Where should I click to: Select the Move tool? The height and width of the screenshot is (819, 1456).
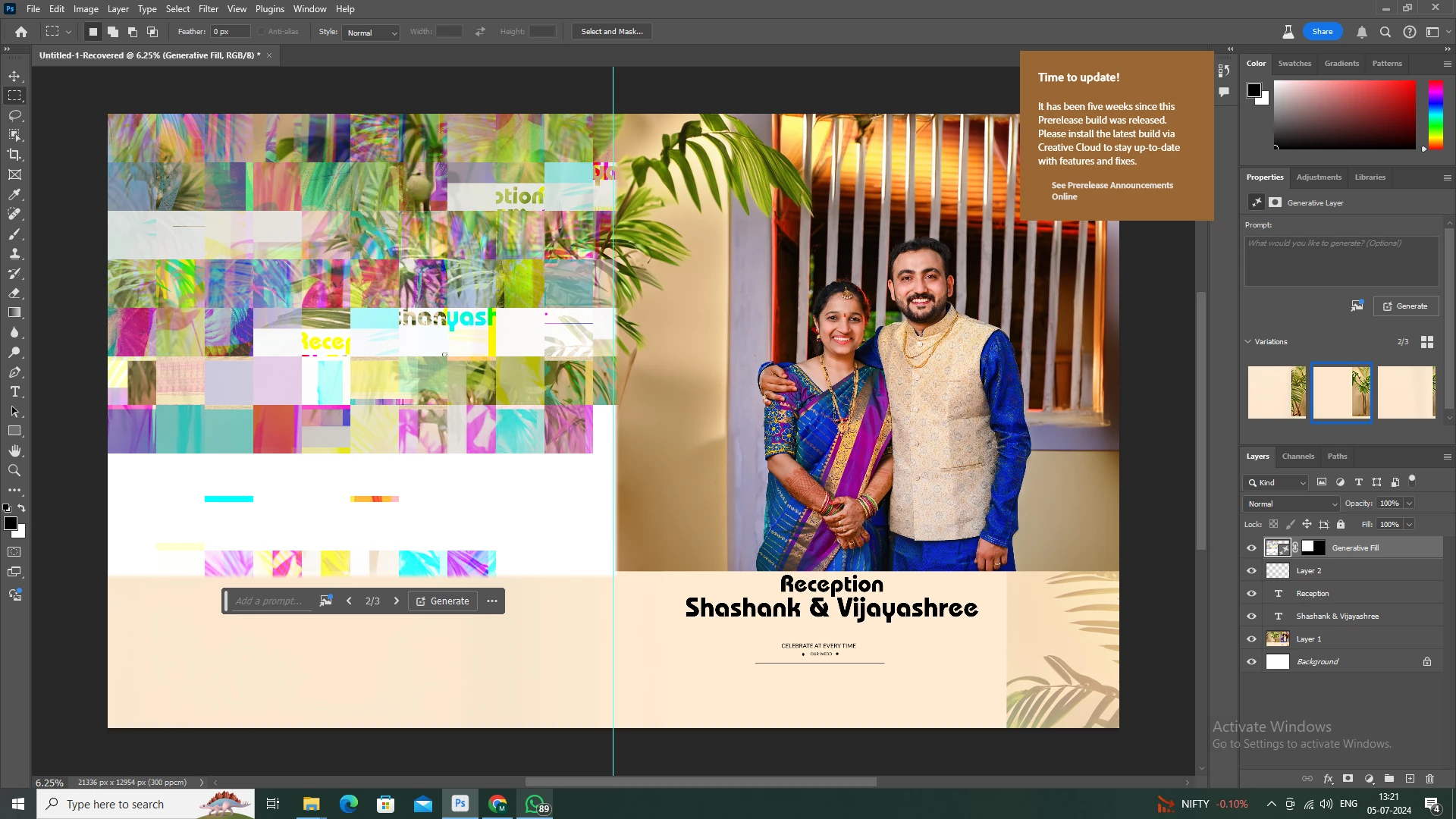pyautogui.click(x=14, y=76)
